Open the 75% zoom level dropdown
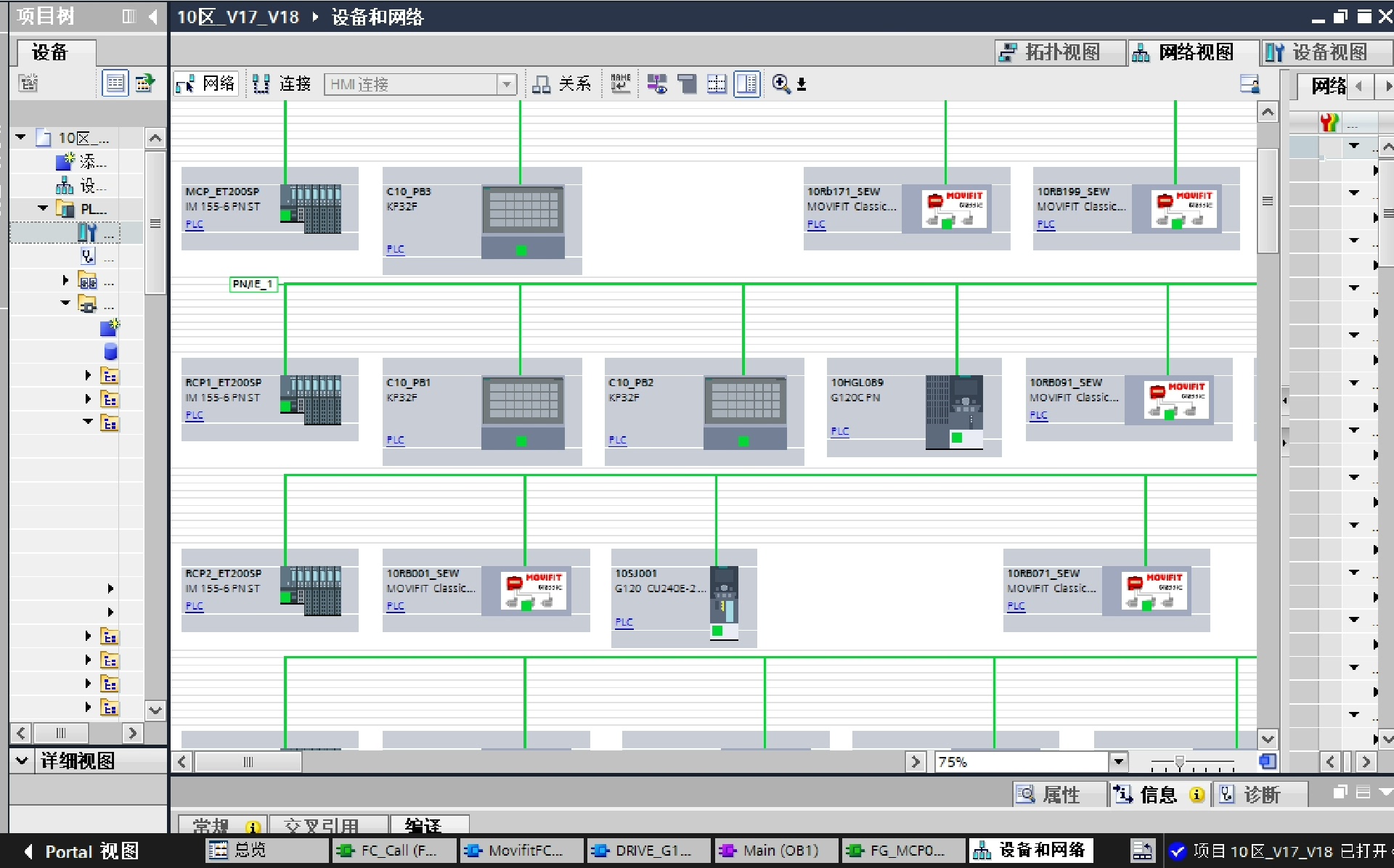The width and height of the screenshot is (1394, 868). (1118, 761)
